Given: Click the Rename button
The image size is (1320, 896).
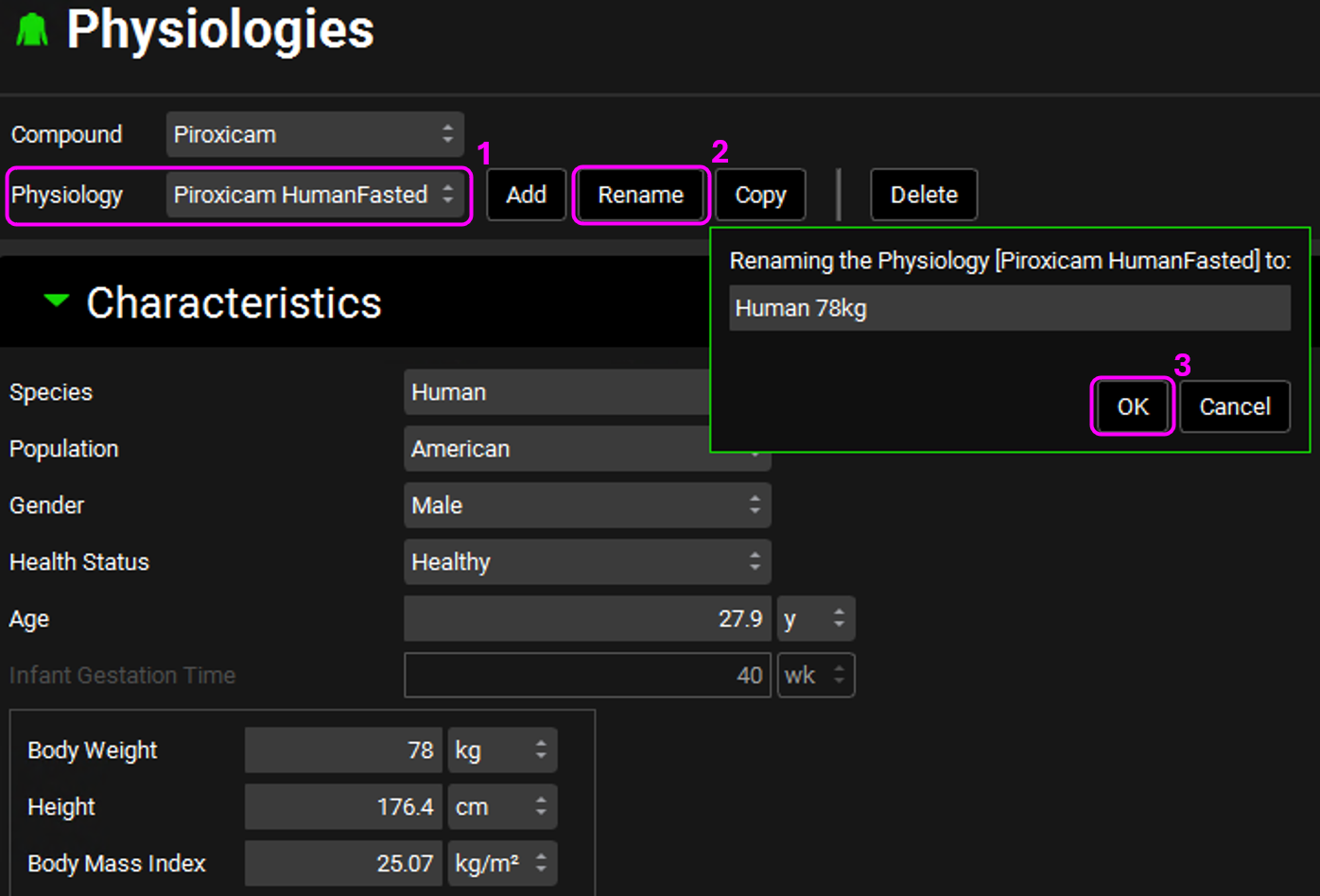Looking at the screenshot, I should coord(640,195).
